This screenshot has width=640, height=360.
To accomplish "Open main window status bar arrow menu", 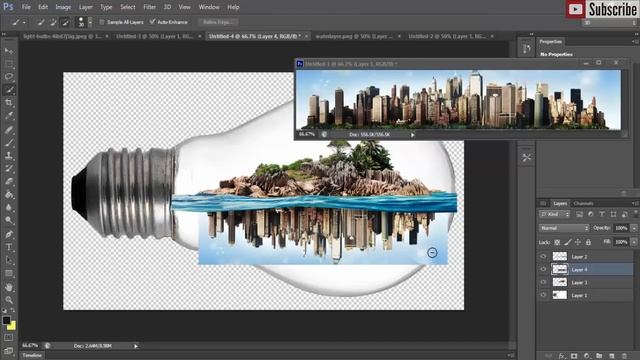I will (x=136, y=346).
